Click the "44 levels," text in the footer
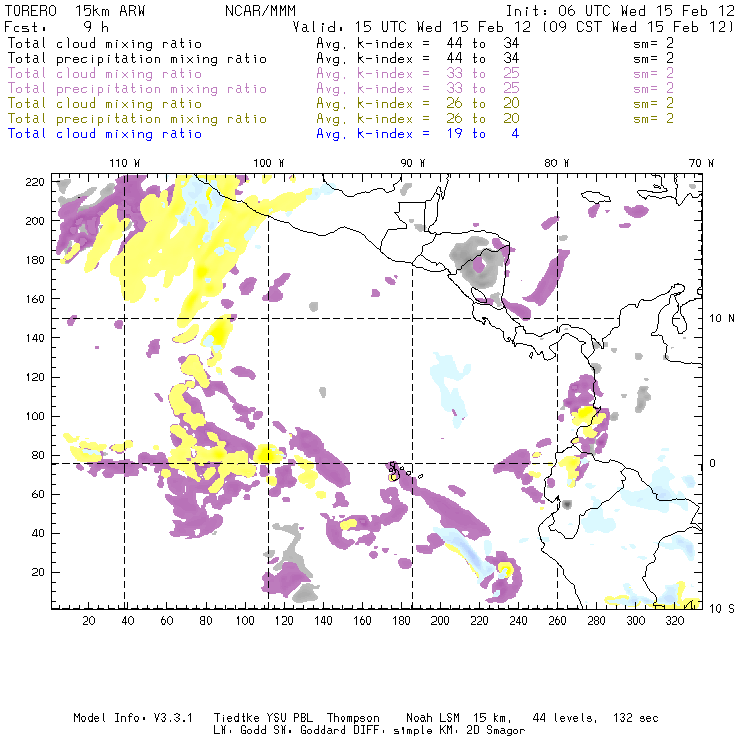 point(565,718)
